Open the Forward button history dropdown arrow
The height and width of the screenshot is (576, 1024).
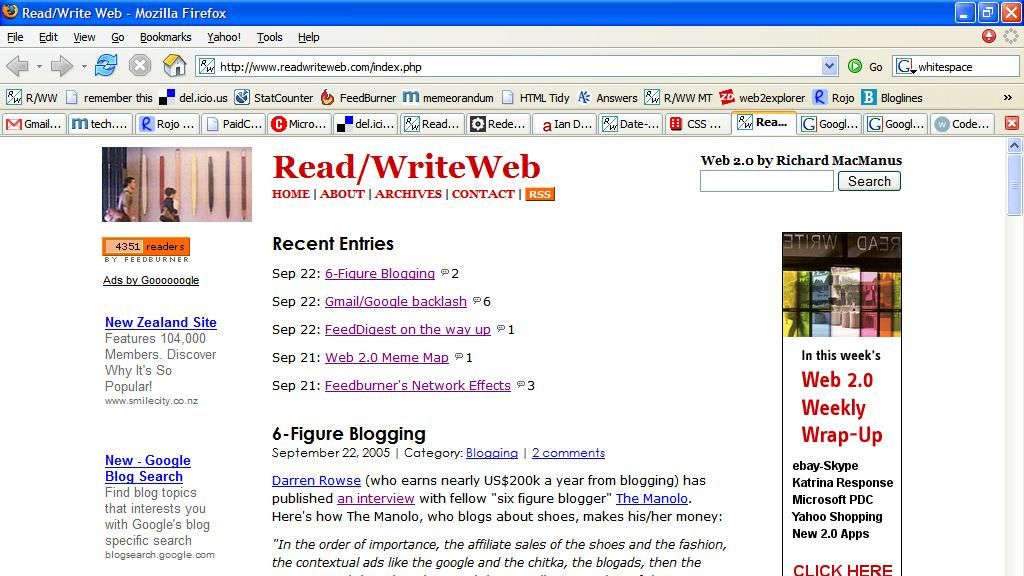84,66
